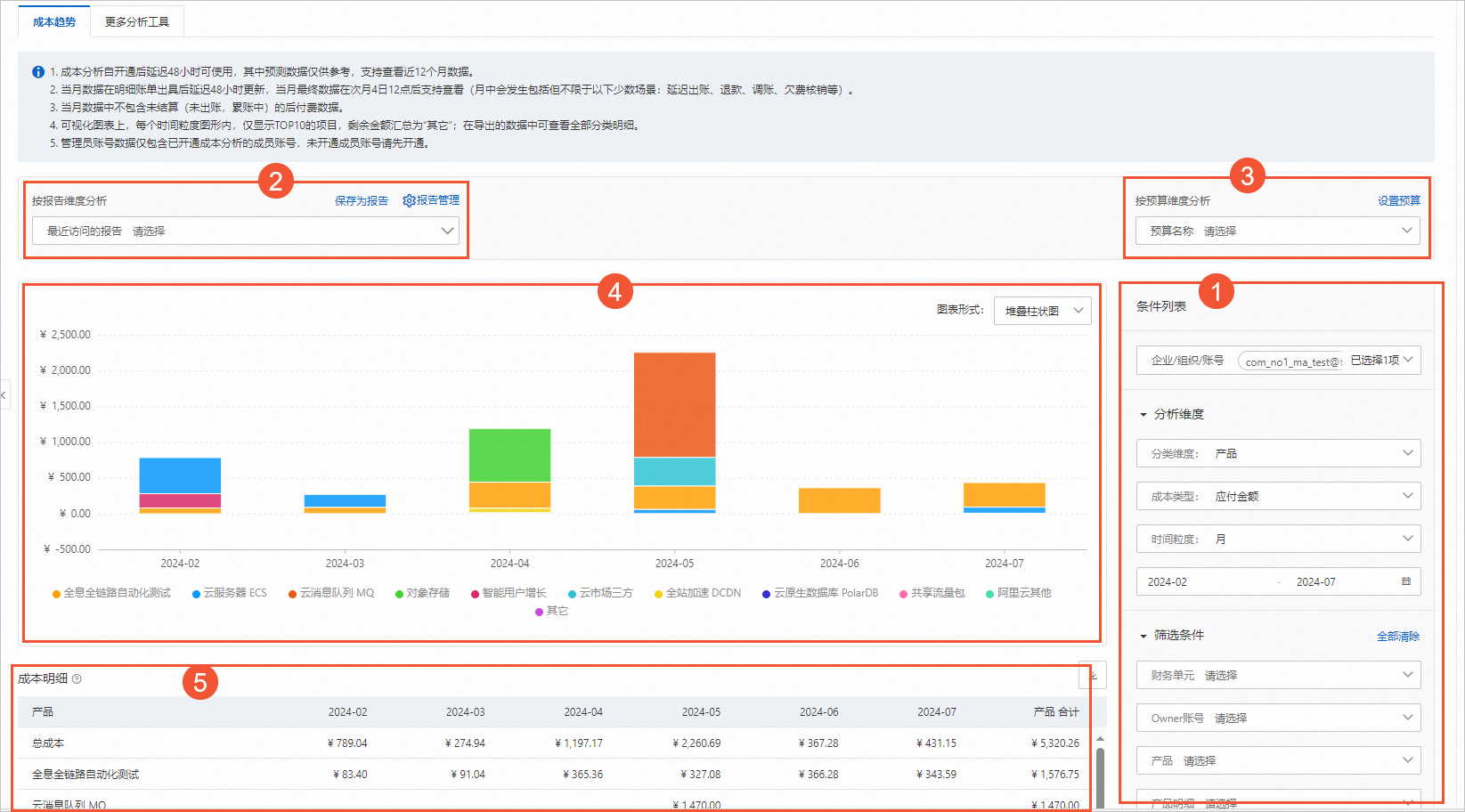Click the com_no1_ma_test account tag
1465x812 pixels.
point(1291,361)
